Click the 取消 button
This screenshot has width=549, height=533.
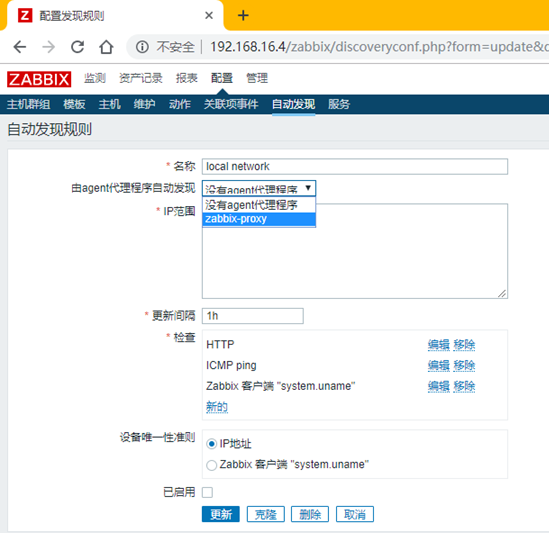pos(355,514)
